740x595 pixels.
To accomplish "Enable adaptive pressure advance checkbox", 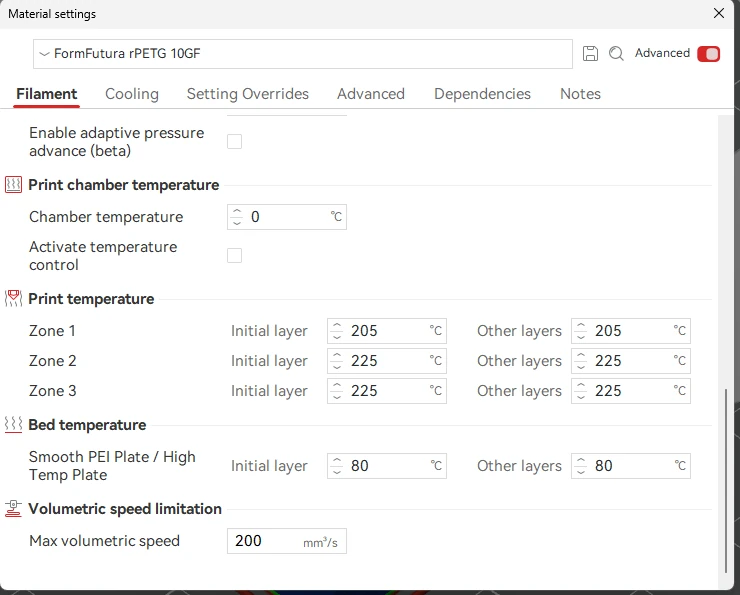I will pyautogui.click(x=235, y=142).
